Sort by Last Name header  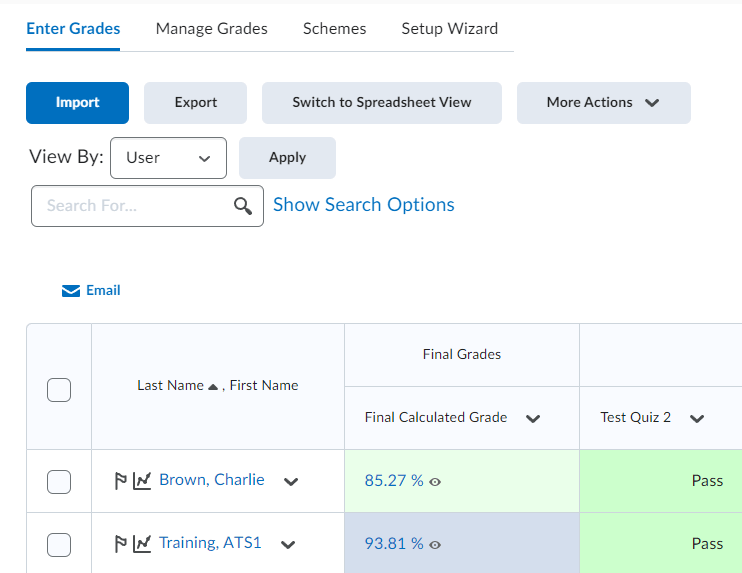pyautogui.click(x=170, y=386)
